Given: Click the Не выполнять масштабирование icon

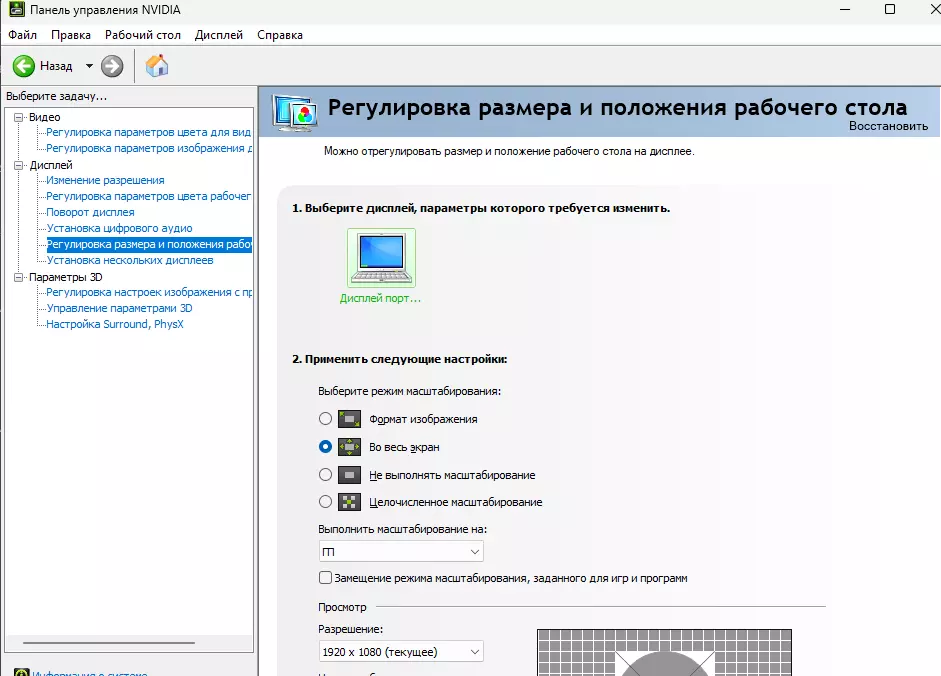Looking at the screenshot, I should point(349,475).
